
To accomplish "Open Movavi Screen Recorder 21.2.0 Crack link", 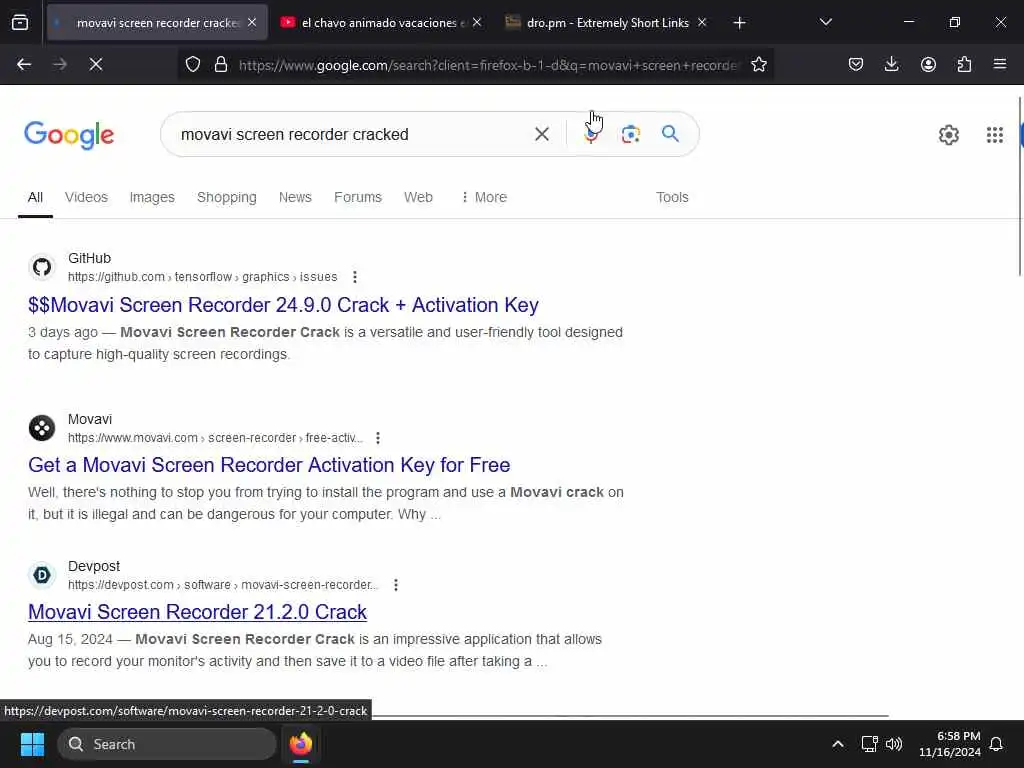I will (197, 612).
